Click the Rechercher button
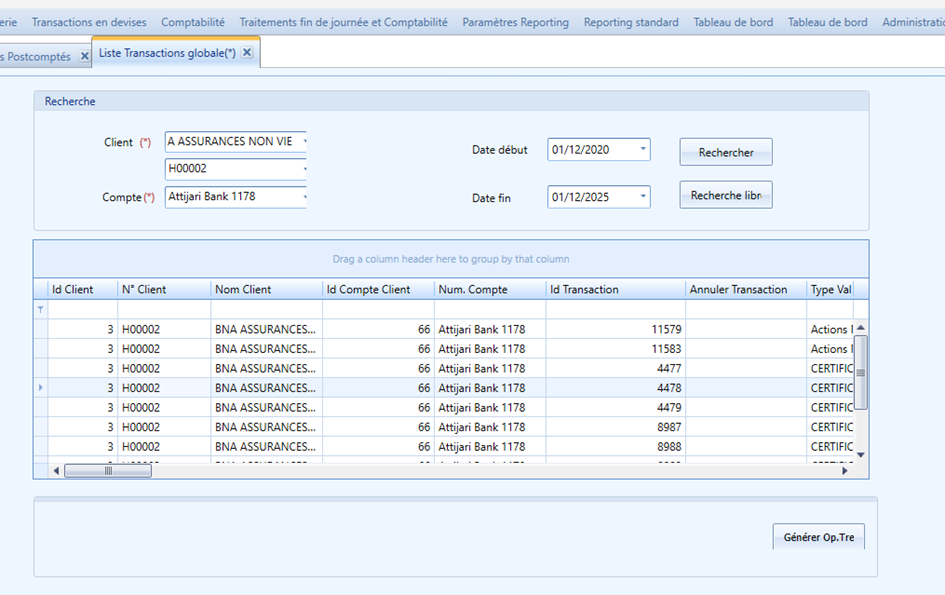This screenshot has height=595, width=945. (x=726, y=152)
